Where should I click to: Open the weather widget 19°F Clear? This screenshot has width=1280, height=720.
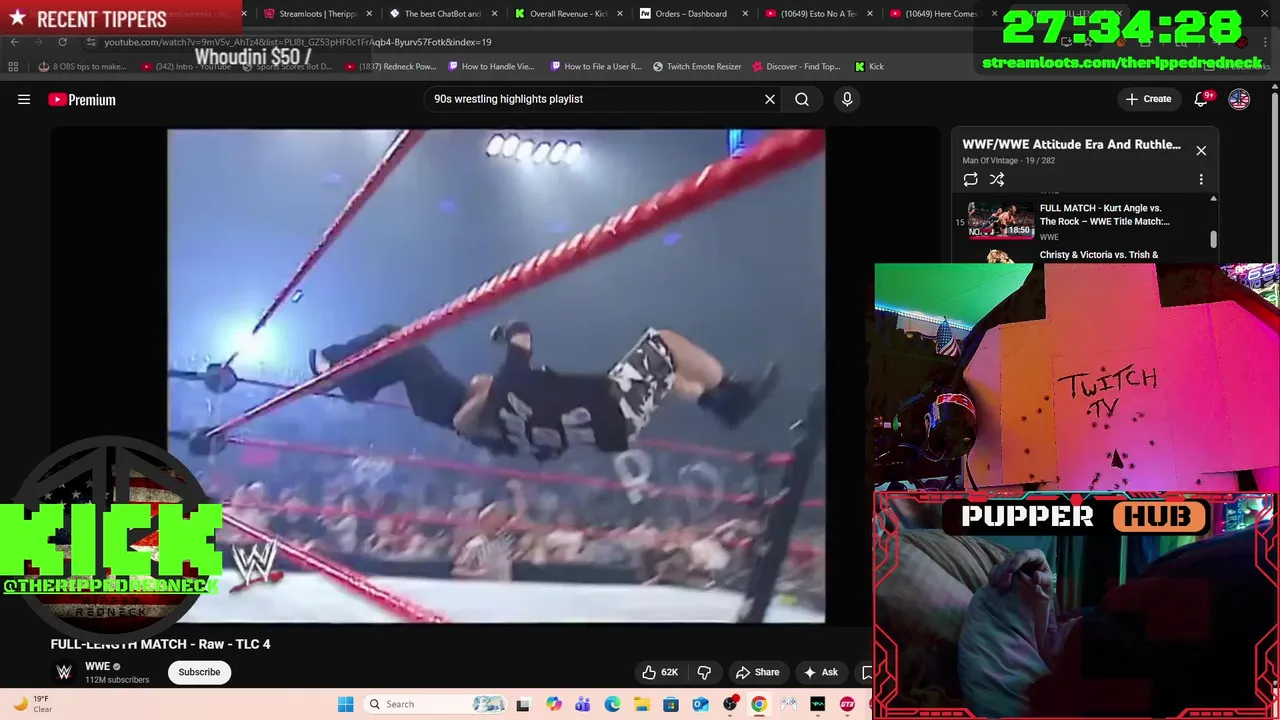[30, 704]
